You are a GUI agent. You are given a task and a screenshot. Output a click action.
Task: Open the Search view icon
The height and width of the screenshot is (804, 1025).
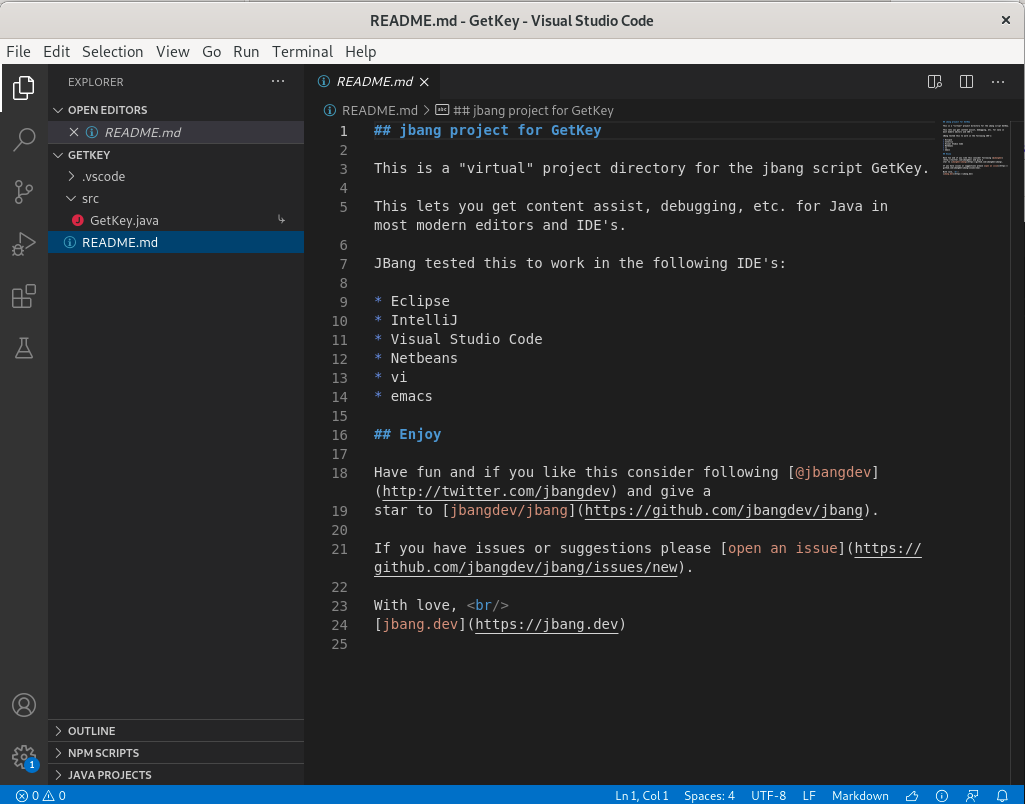click(x=24, y=139)
